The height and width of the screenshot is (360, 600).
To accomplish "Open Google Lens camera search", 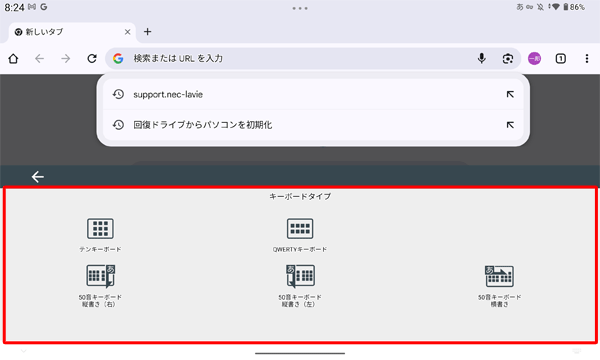I will (x=508, y=59).
